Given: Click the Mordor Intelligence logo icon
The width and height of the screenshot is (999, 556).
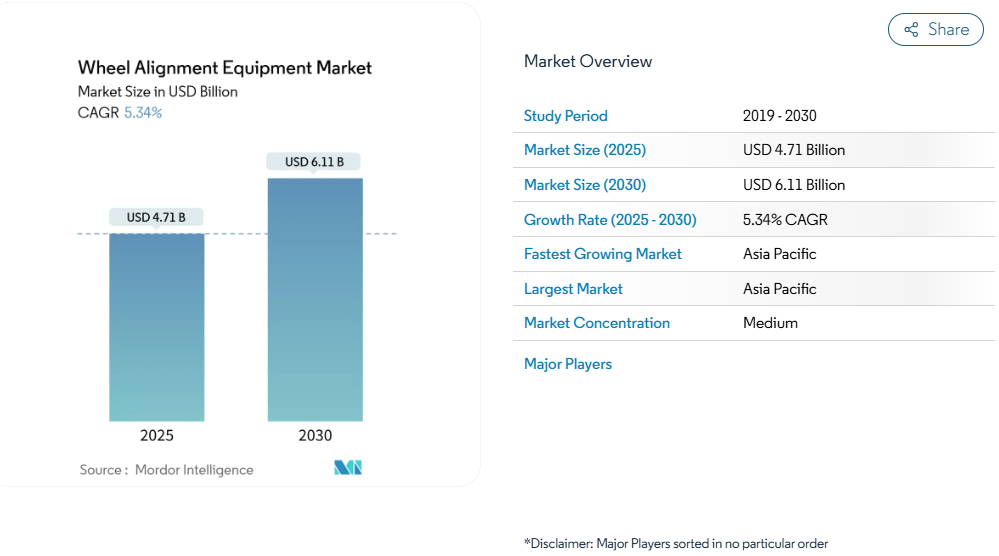Looking at the screenshot, I should click(347, 468).
